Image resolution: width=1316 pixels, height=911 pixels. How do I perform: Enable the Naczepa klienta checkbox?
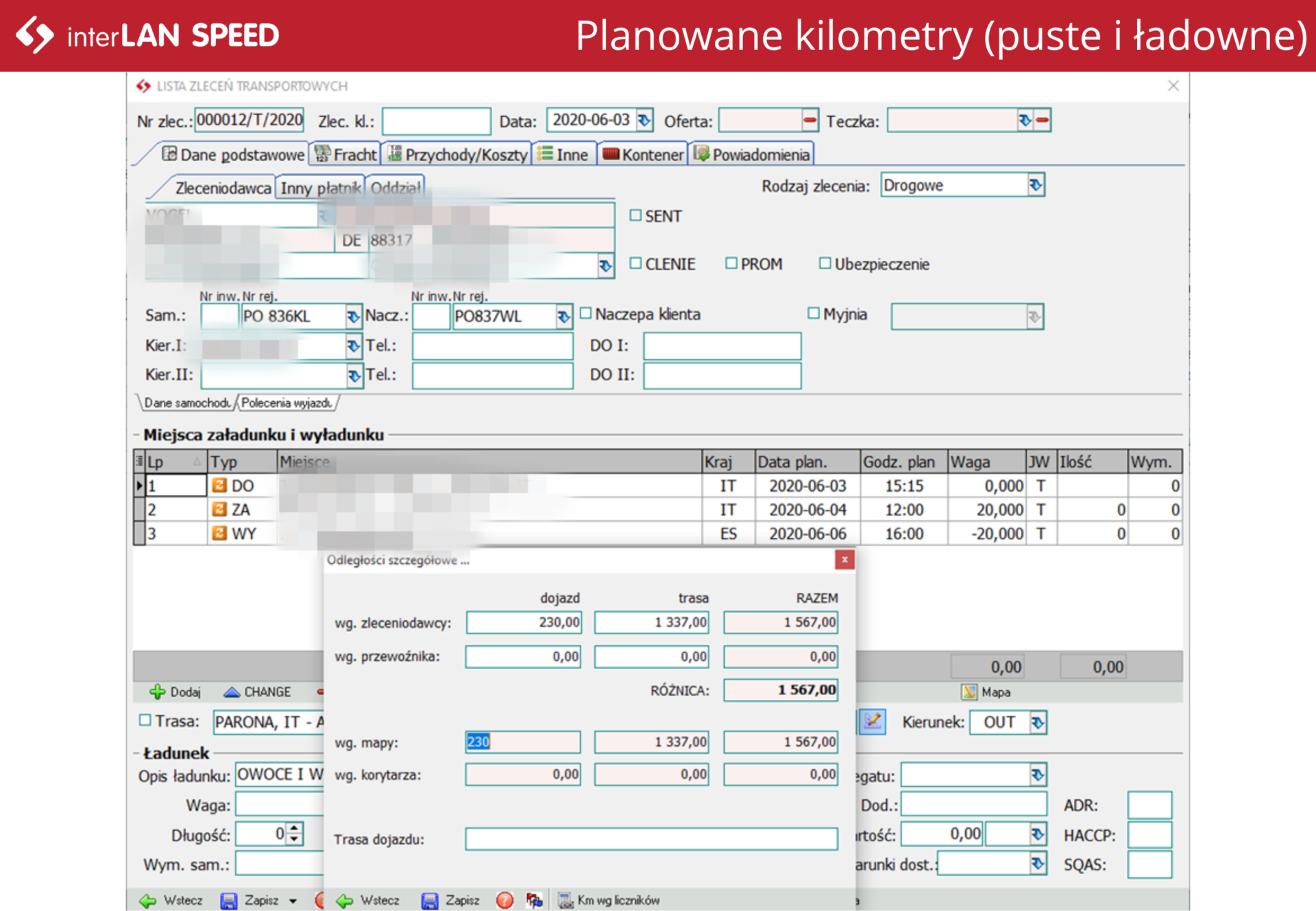tap(586, 313)
